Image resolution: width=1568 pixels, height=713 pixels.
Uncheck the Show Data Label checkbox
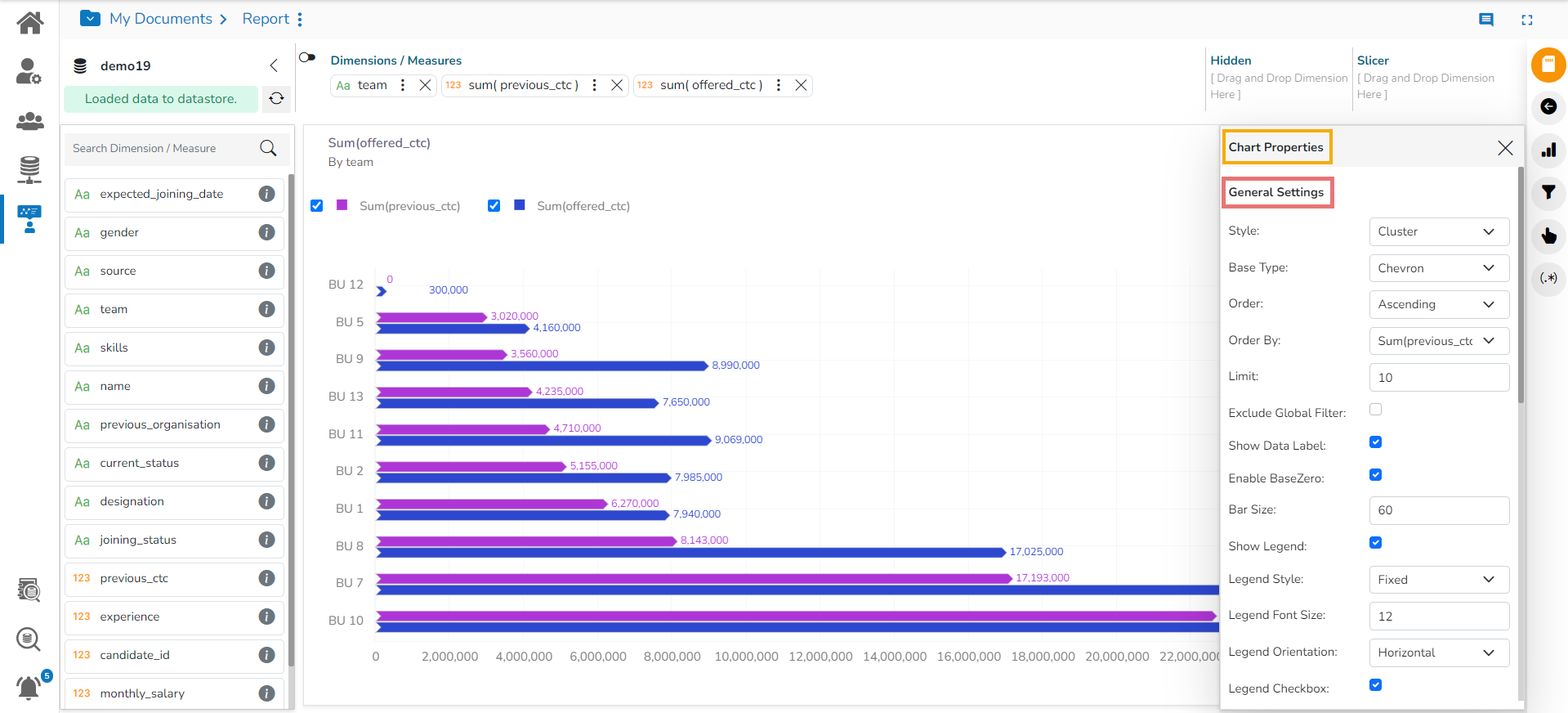(x=1375, y=442)
